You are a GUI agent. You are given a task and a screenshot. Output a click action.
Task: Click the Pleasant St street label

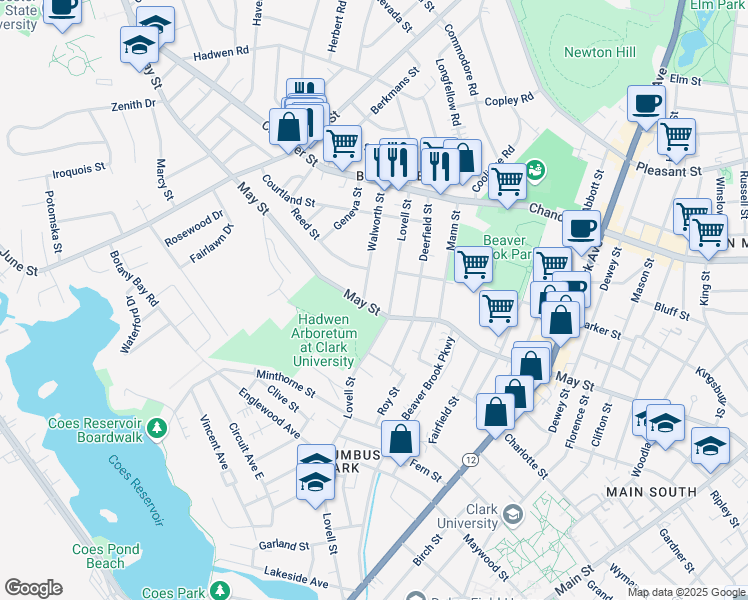[669, 170]
